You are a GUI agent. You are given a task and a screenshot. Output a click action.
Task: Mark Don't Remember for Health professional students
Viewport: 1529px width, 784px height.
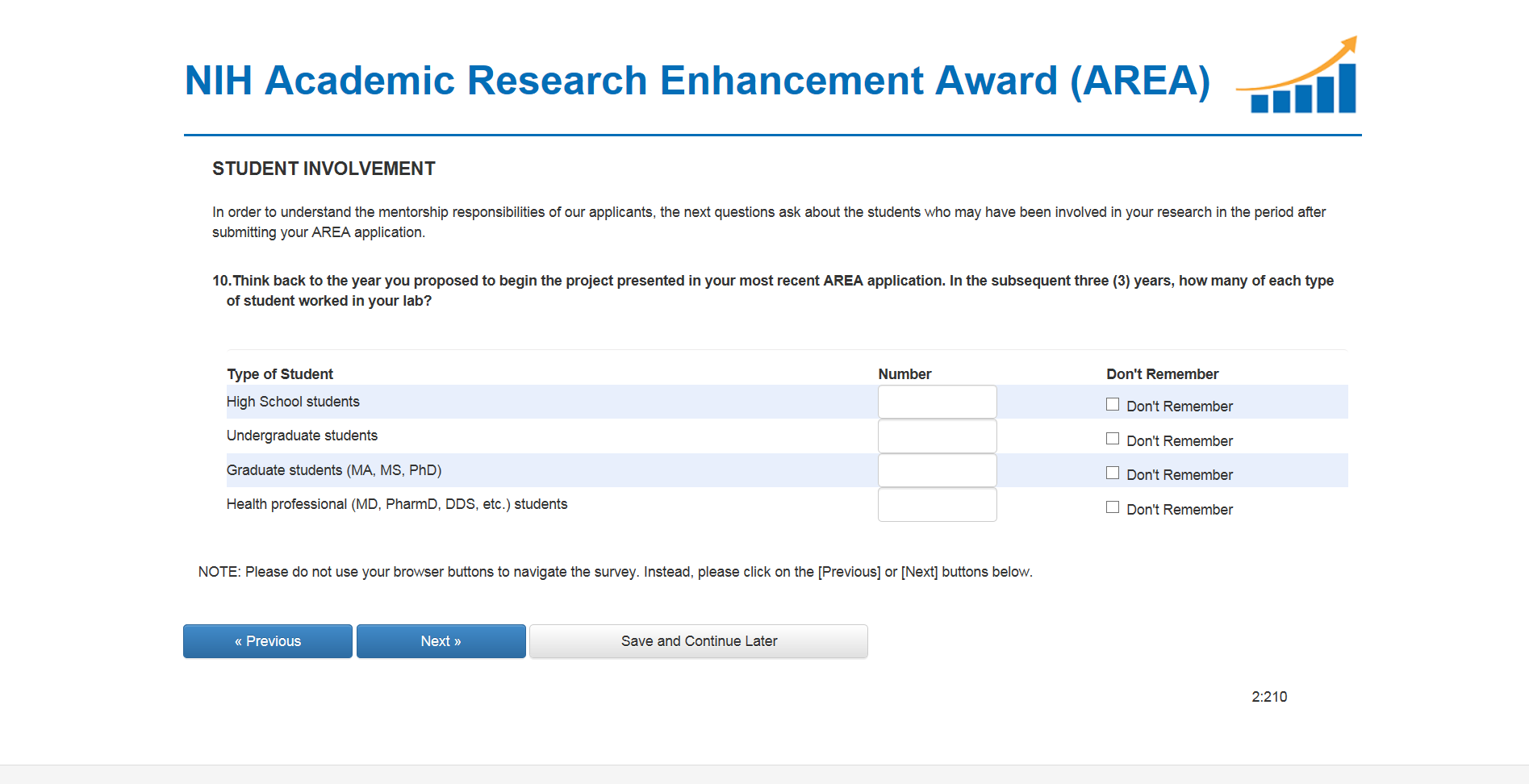pos(1113,507)
